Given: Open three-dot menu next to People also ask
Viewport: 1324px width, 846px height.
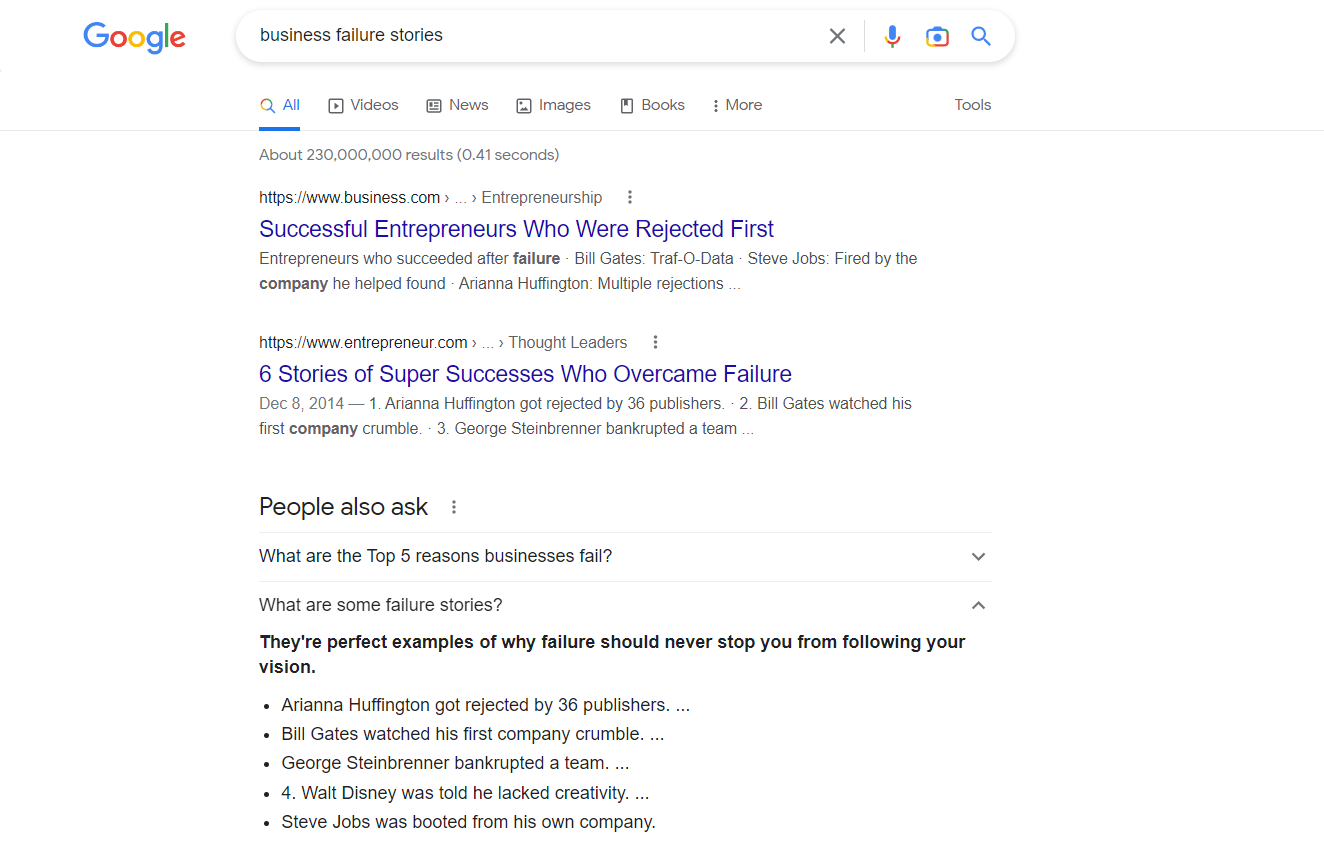Looking at the screenshot, I should tap(453, 507).
